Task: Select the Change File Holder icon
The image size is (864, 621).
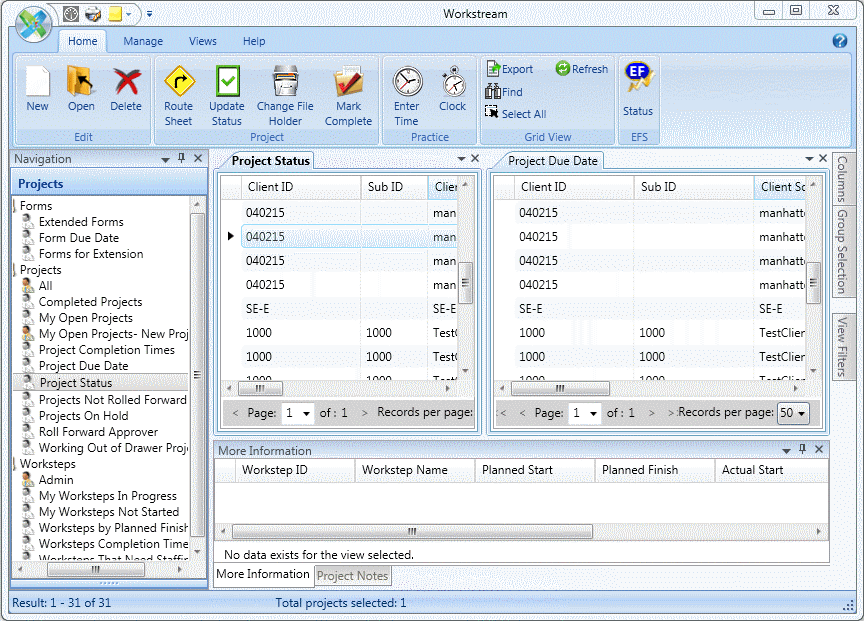Action: [285, 88]
